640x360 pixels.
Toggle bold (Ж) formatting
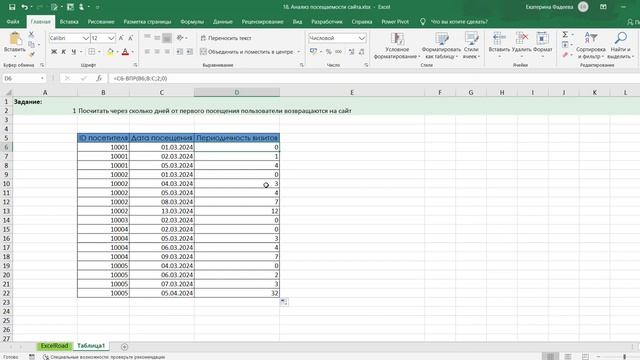(54, 52)
